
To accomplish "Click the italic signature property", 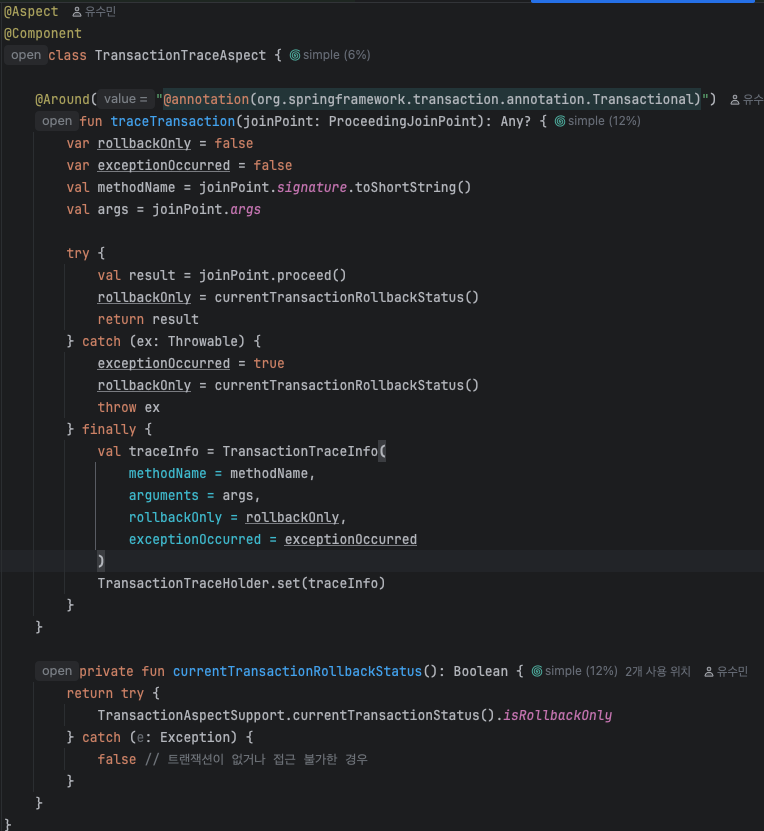I will pyautogui.click(x=312, y=188).
